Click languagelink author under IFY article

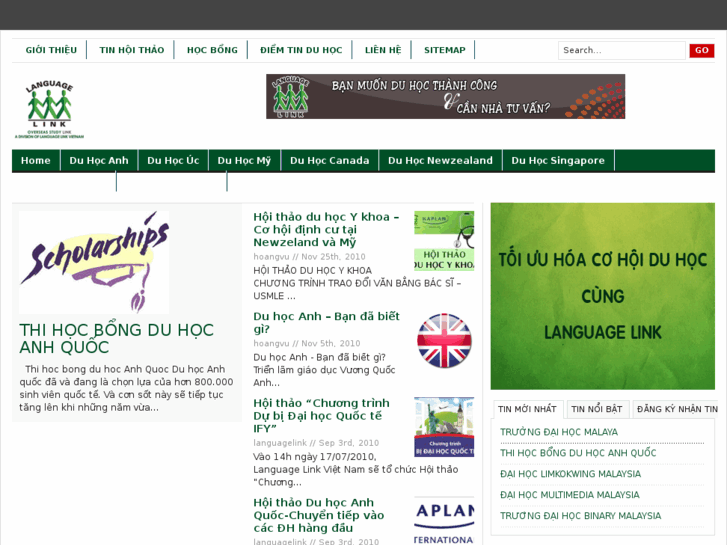(x=280, y=443)
